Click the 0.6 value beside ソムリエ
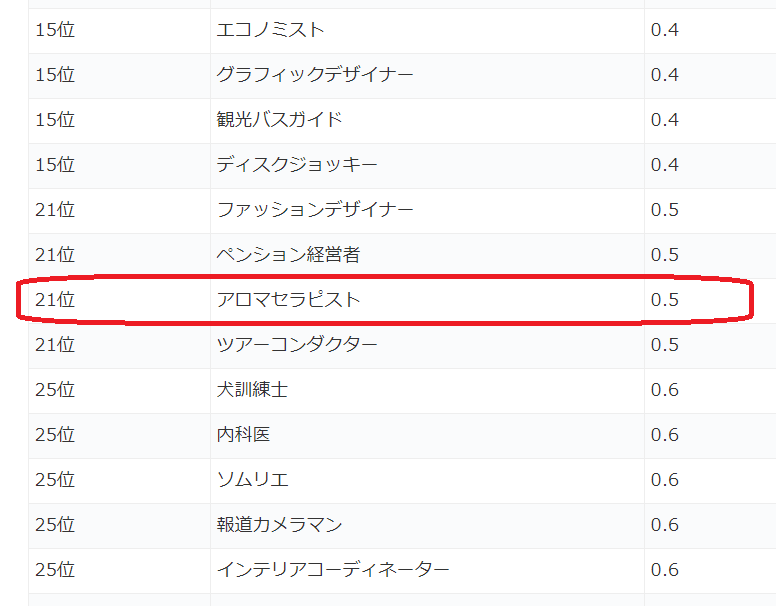 (x=665, y=480)
